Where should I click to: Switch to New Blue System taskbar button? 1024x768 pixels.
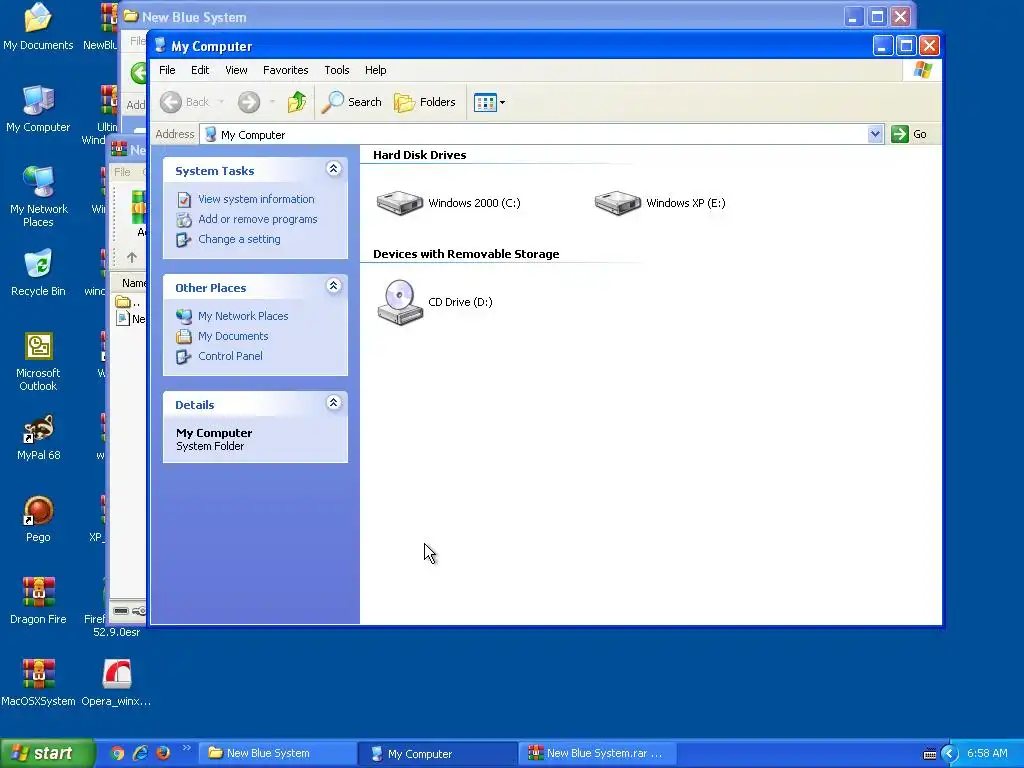pos(277,754)
